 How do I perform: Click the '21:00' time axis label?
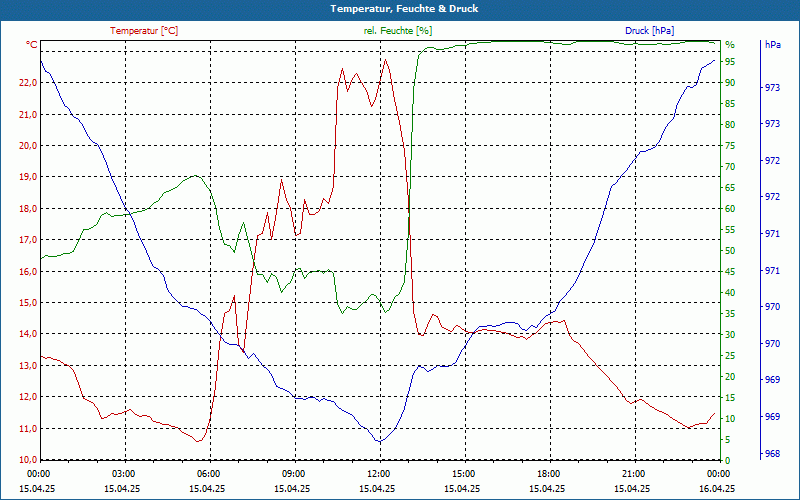point(633,473)
